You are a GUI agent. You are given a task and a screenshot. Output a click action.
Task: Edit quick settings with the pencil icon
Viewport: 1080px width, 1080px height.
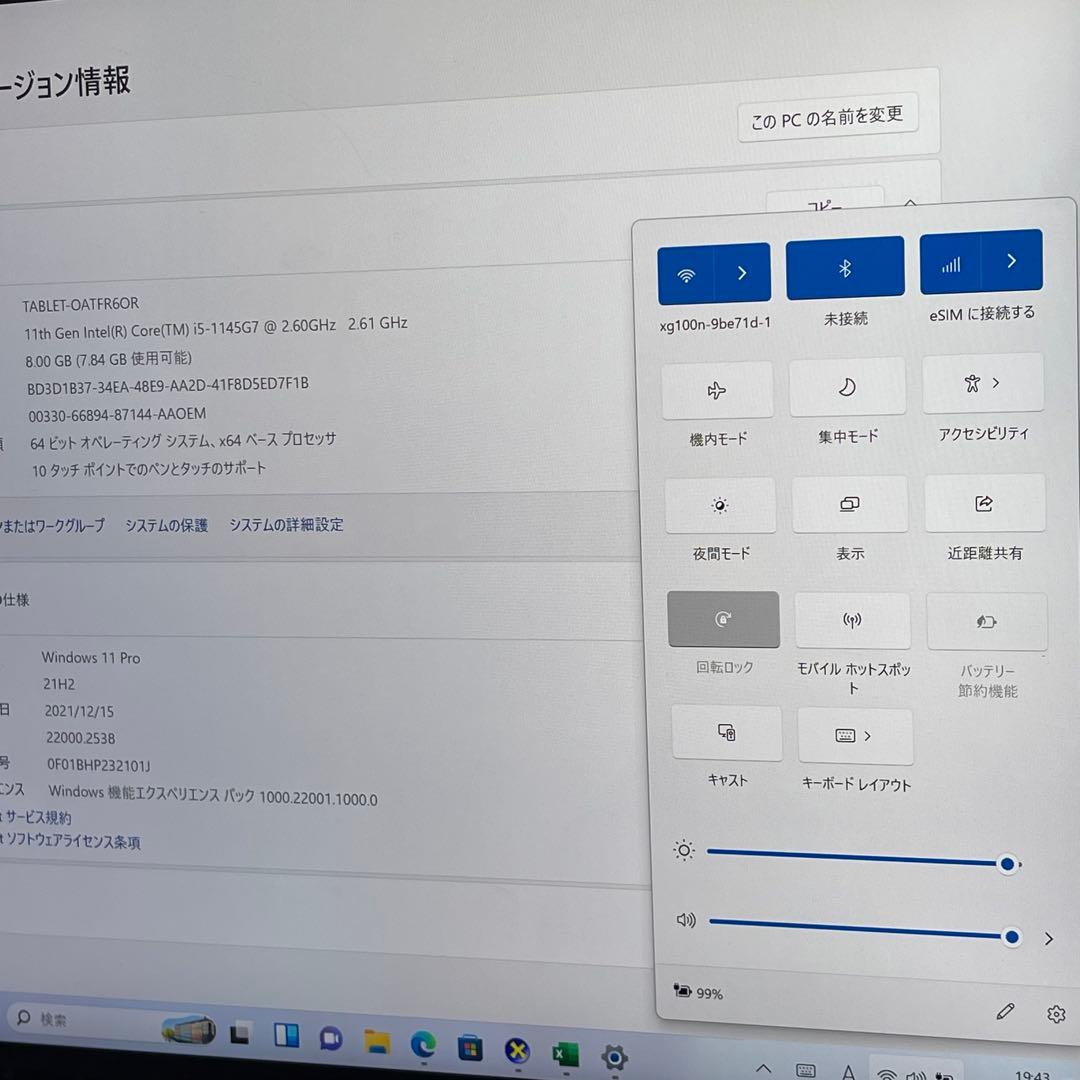click(1005, 1011)
